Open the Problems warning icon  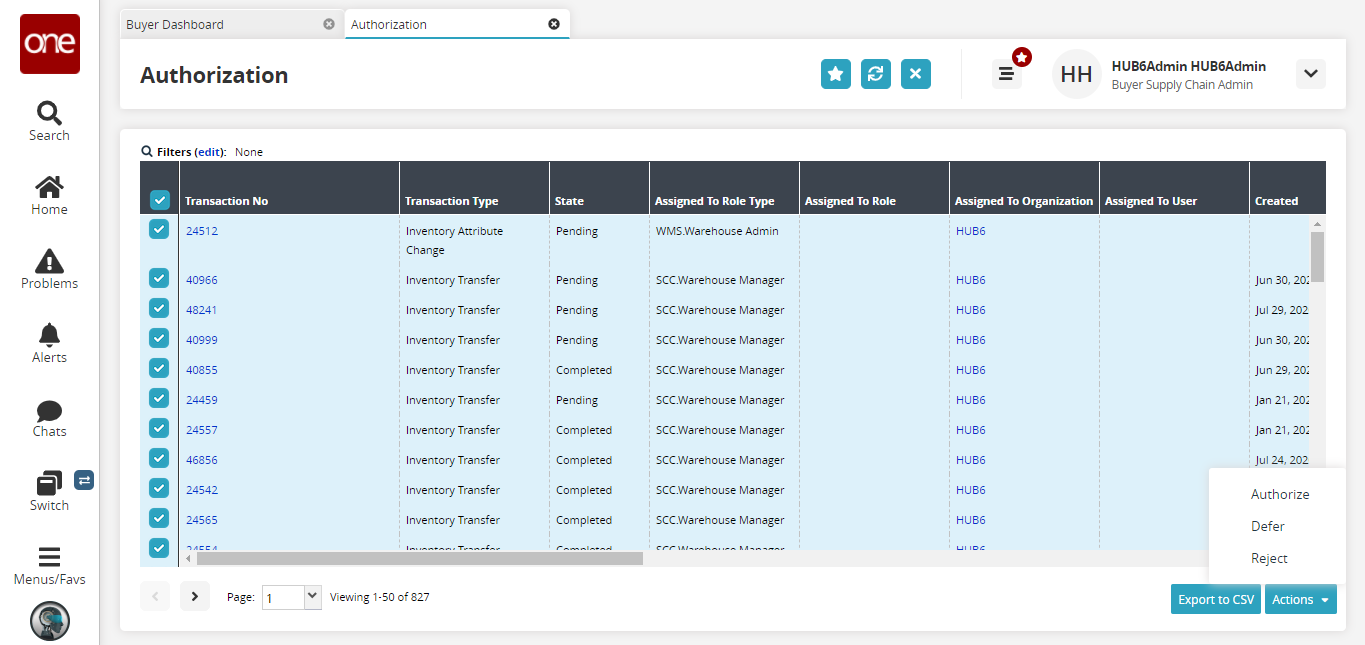pos(49,261)
